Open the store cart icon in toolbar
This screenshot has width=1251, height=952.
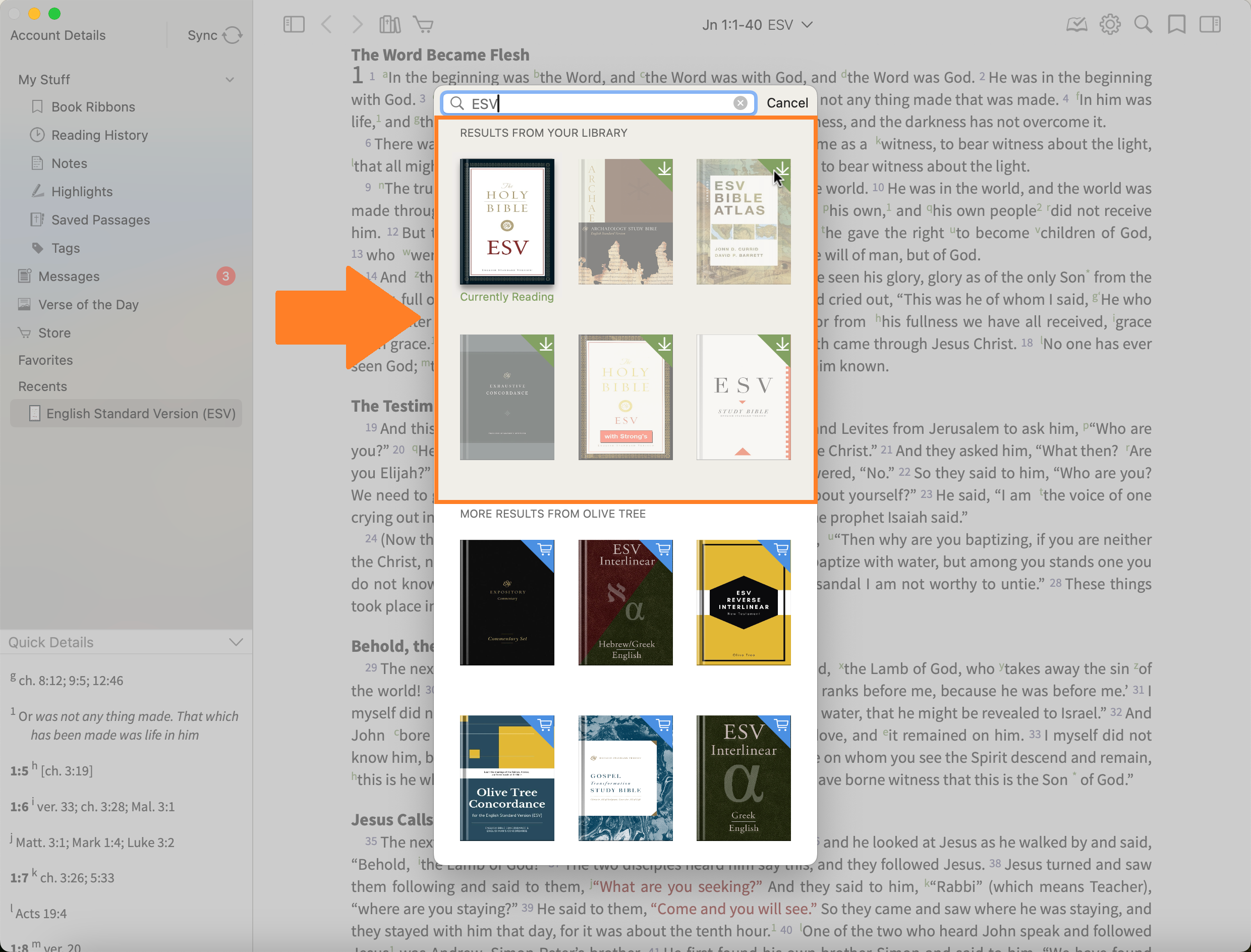(423, 24)
